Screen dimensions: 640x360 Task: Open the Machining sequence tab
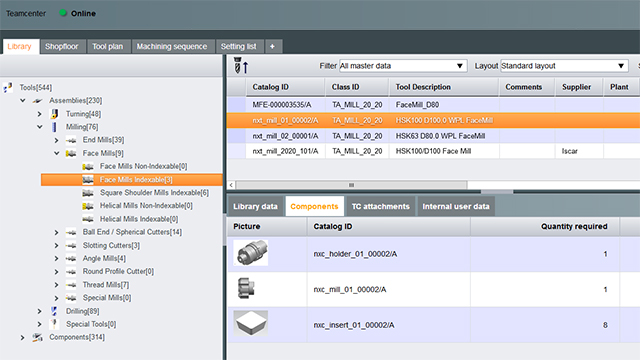click(172, 47)
